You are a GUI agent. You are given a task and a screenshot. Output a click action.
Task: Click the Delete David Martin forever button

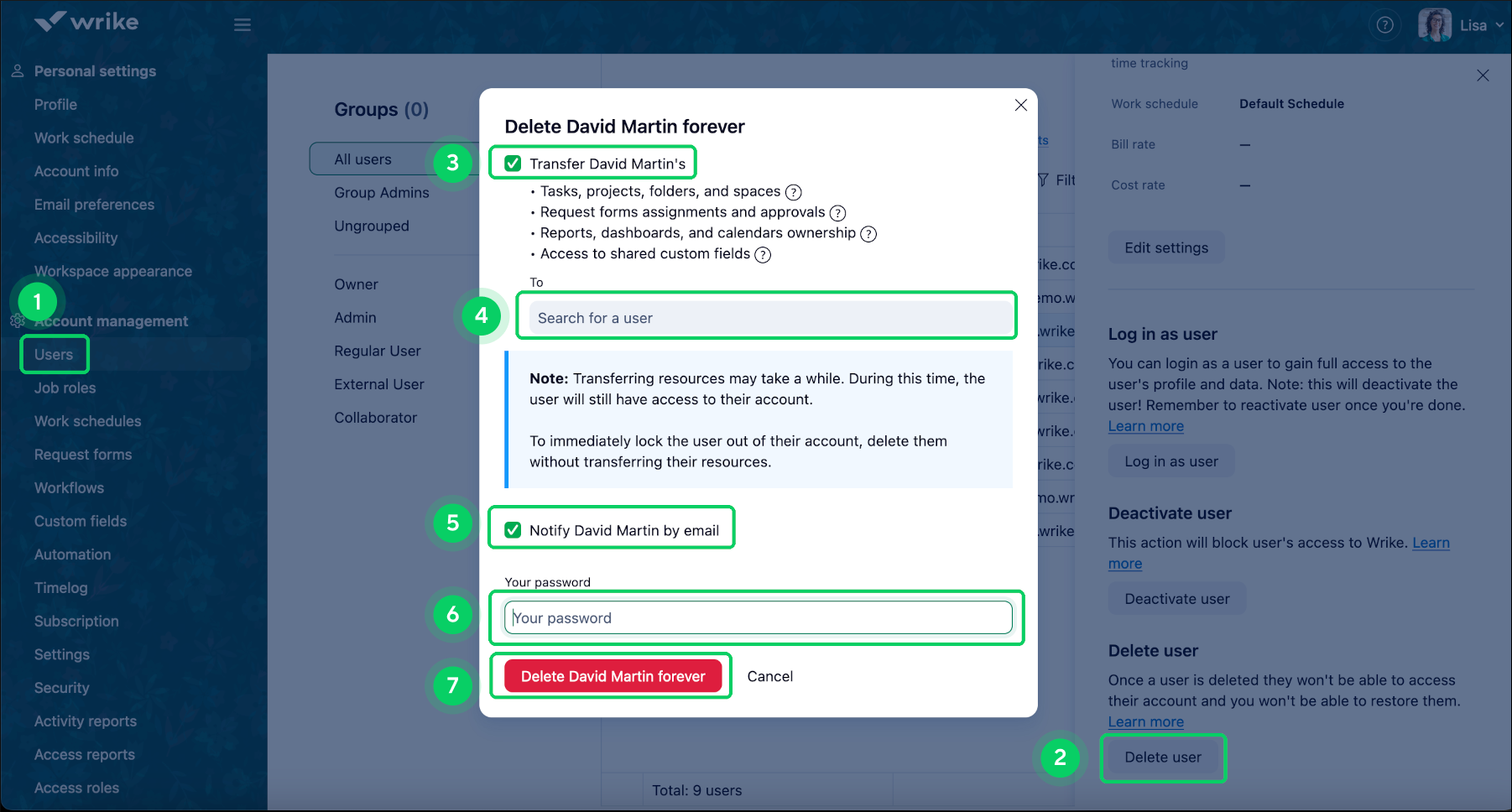tap(612, 676)
